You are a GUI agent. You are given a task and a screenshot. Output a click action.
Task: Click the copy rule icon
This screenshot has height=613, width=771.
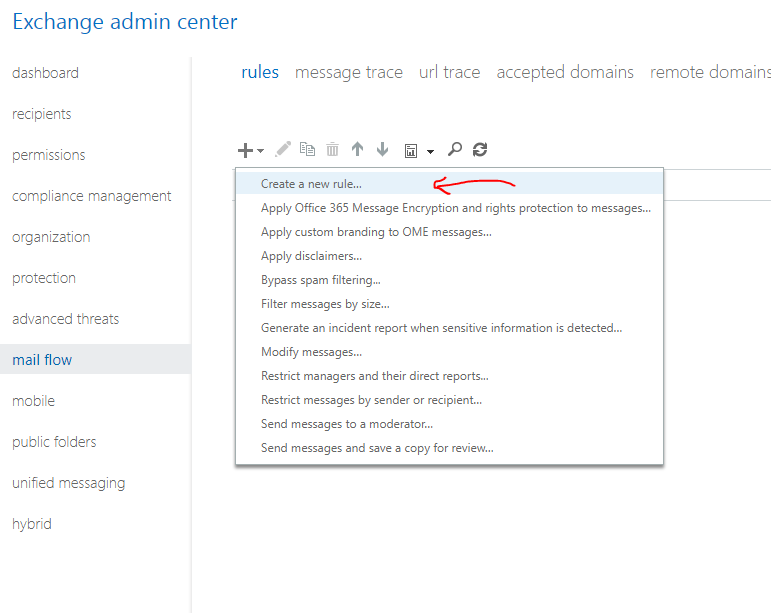tap(307, 149)
